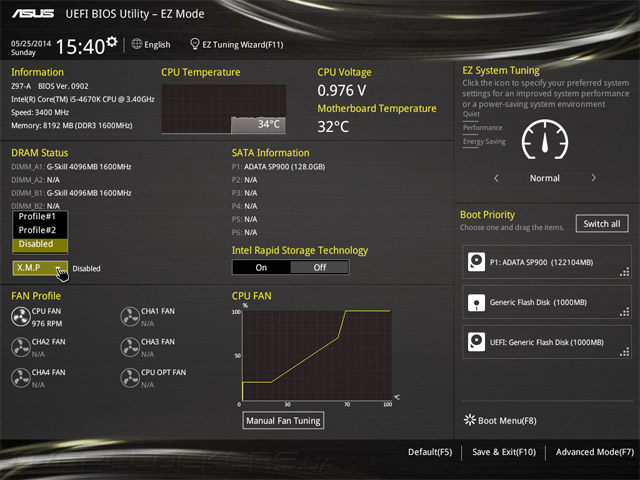Screen dimensions: 640x480
Task: Open the Boot Menu(F8) link
Action: coord(507,420)
